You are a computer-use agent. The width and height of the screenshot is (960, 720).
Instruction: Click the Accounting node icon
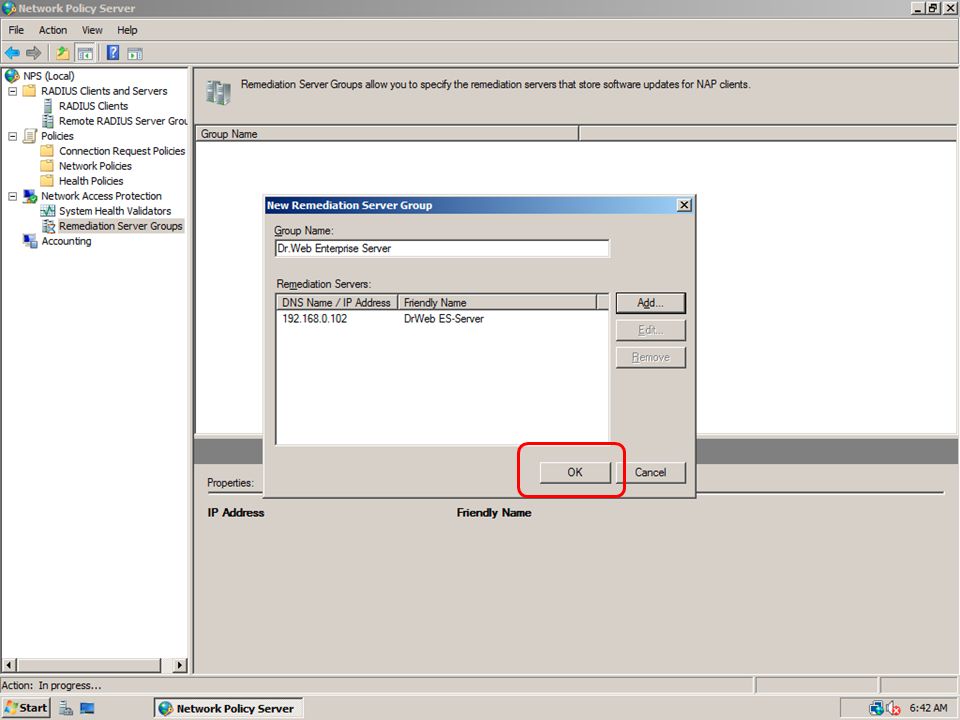(29, 241)
